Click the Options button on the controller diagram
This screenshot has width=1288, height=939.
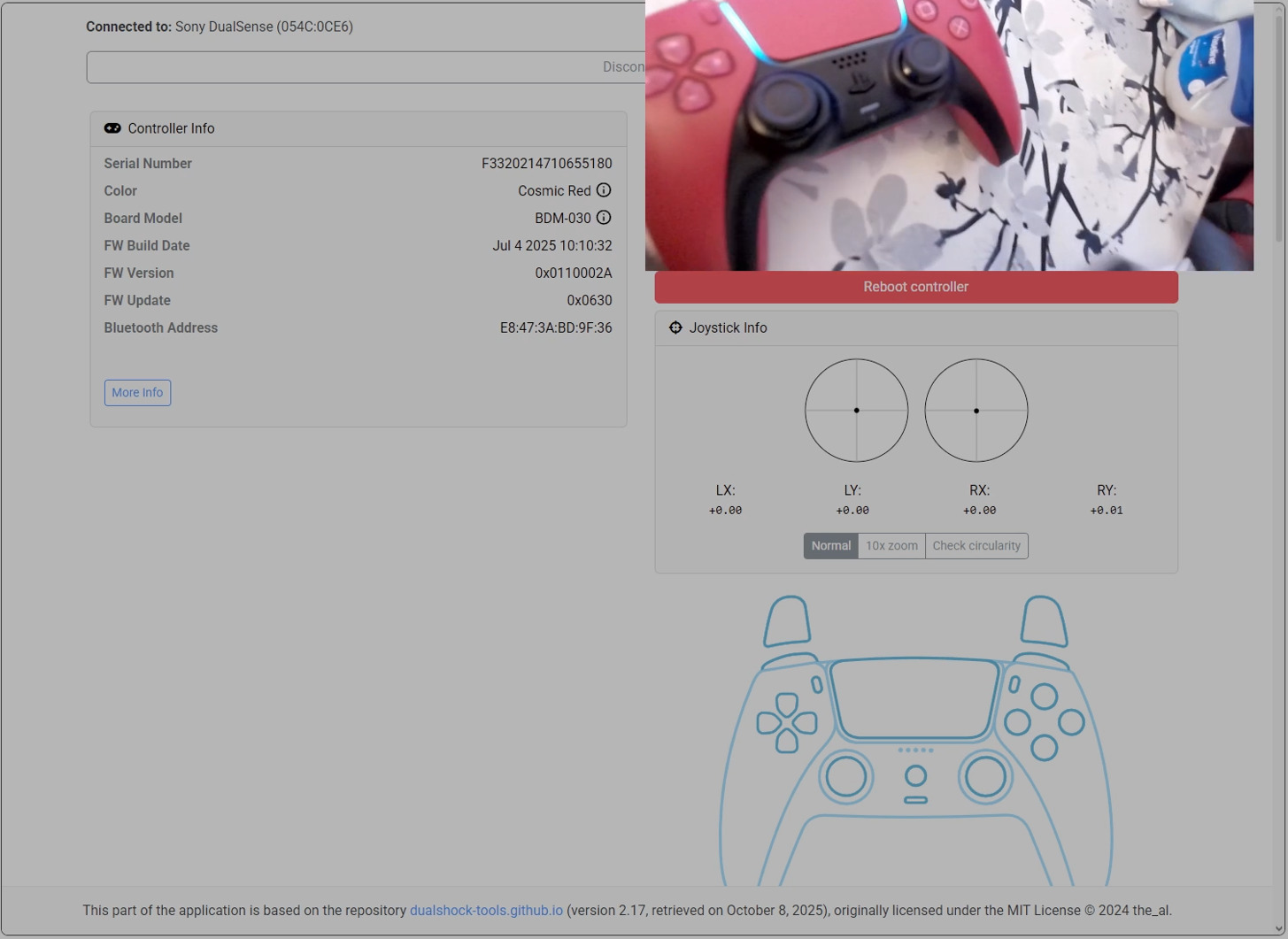coord(1014,684)
